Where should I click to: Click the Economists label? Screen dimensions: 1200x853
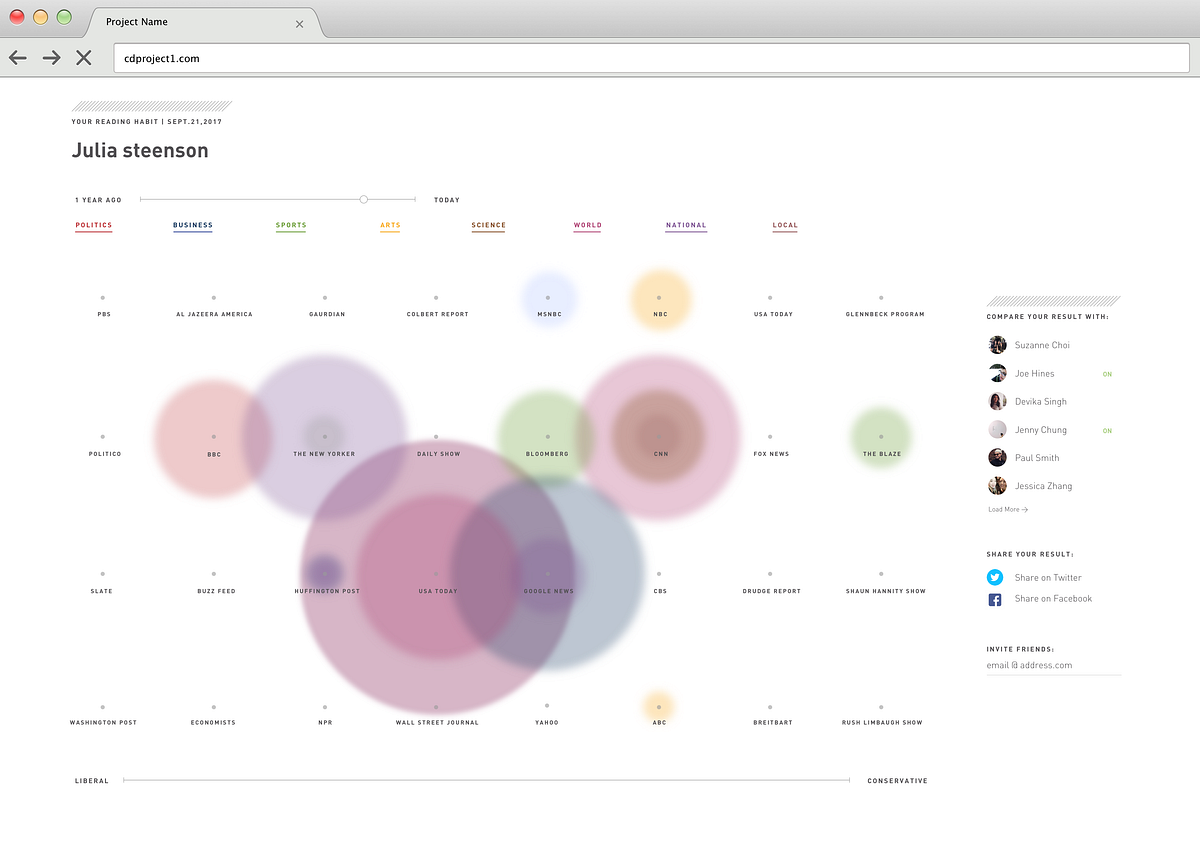tap(213, 722)
